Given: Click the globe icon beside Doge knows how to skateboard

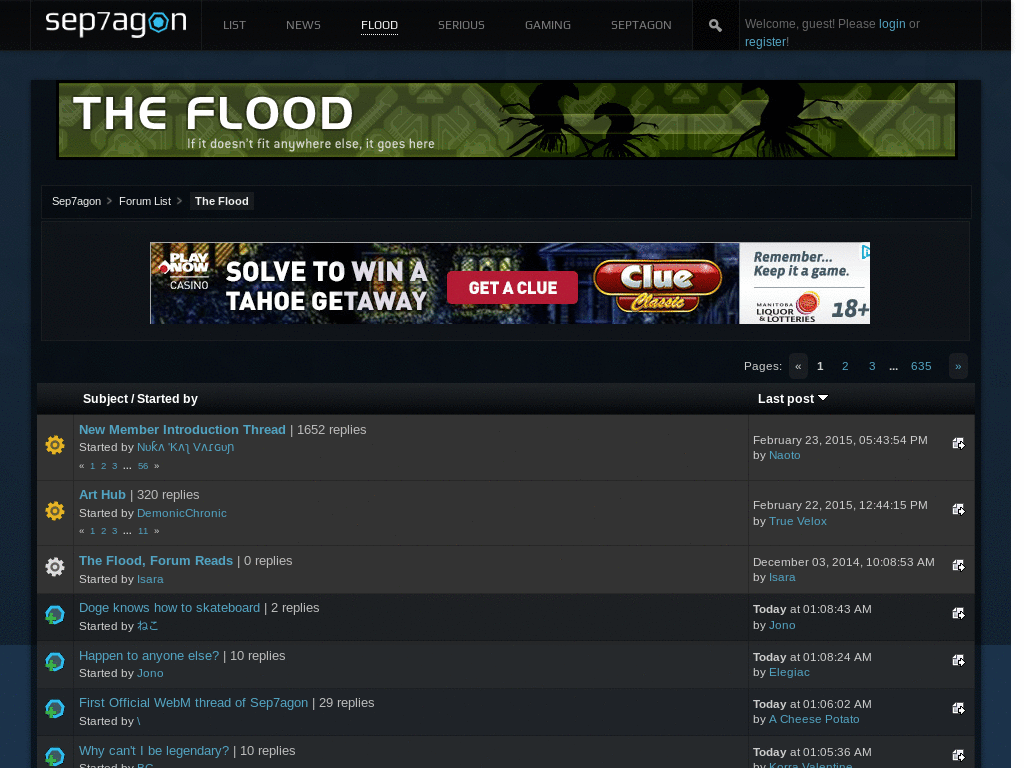Looking at the screenshot, I should click(x=54, y=614).
